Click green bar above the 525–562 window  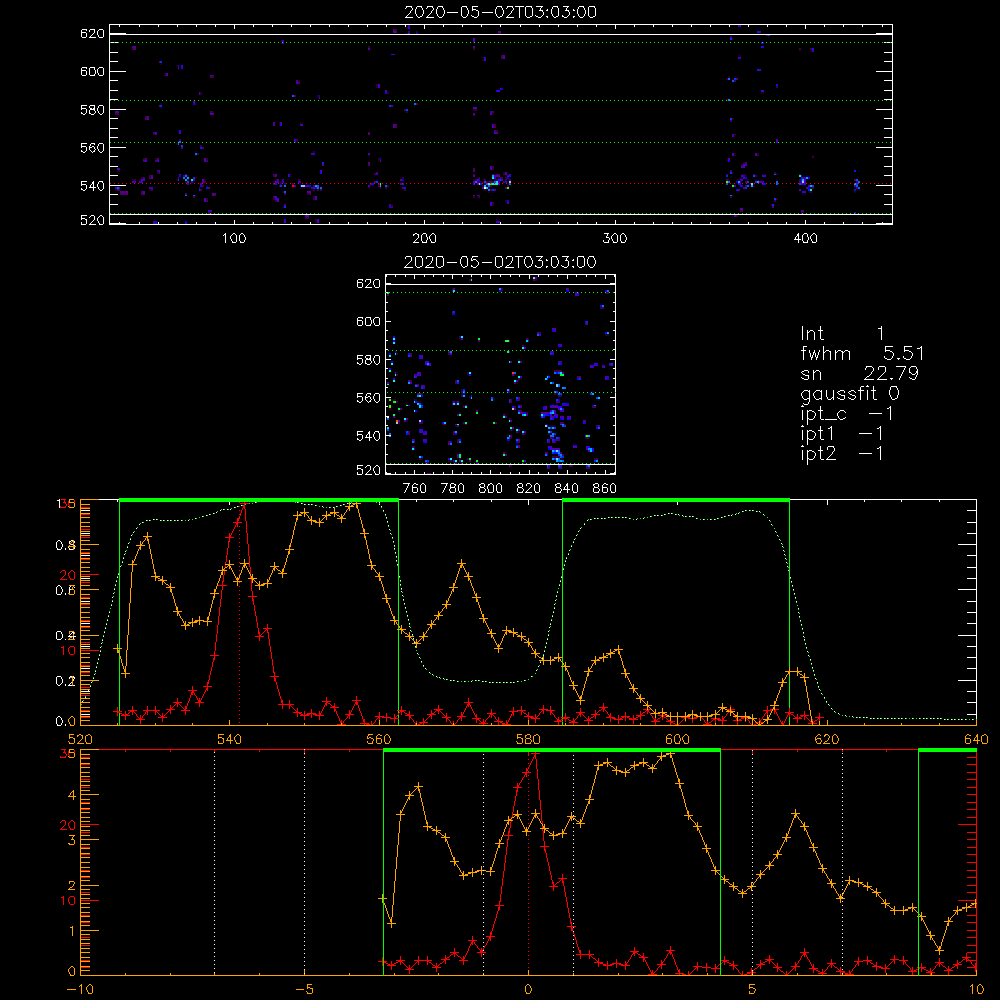coord(259,501)
